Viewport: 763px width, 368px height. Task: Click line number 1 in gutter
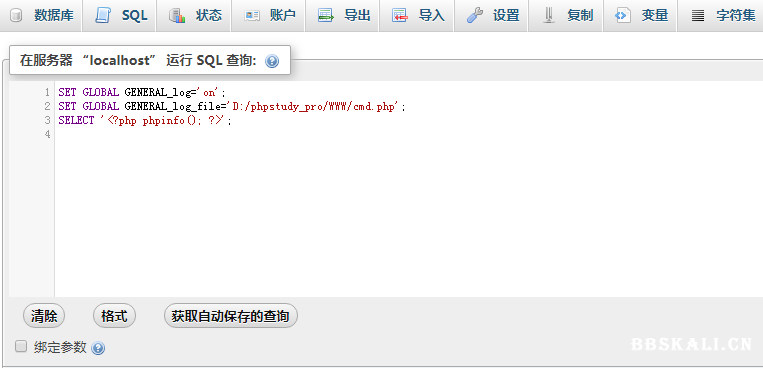(x=47, y=92)
